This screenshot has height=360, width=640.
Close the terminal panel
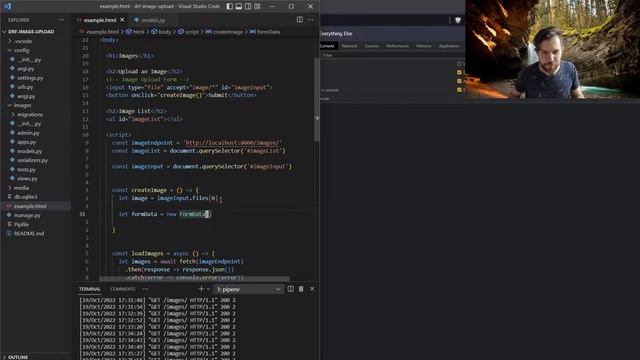312,289
